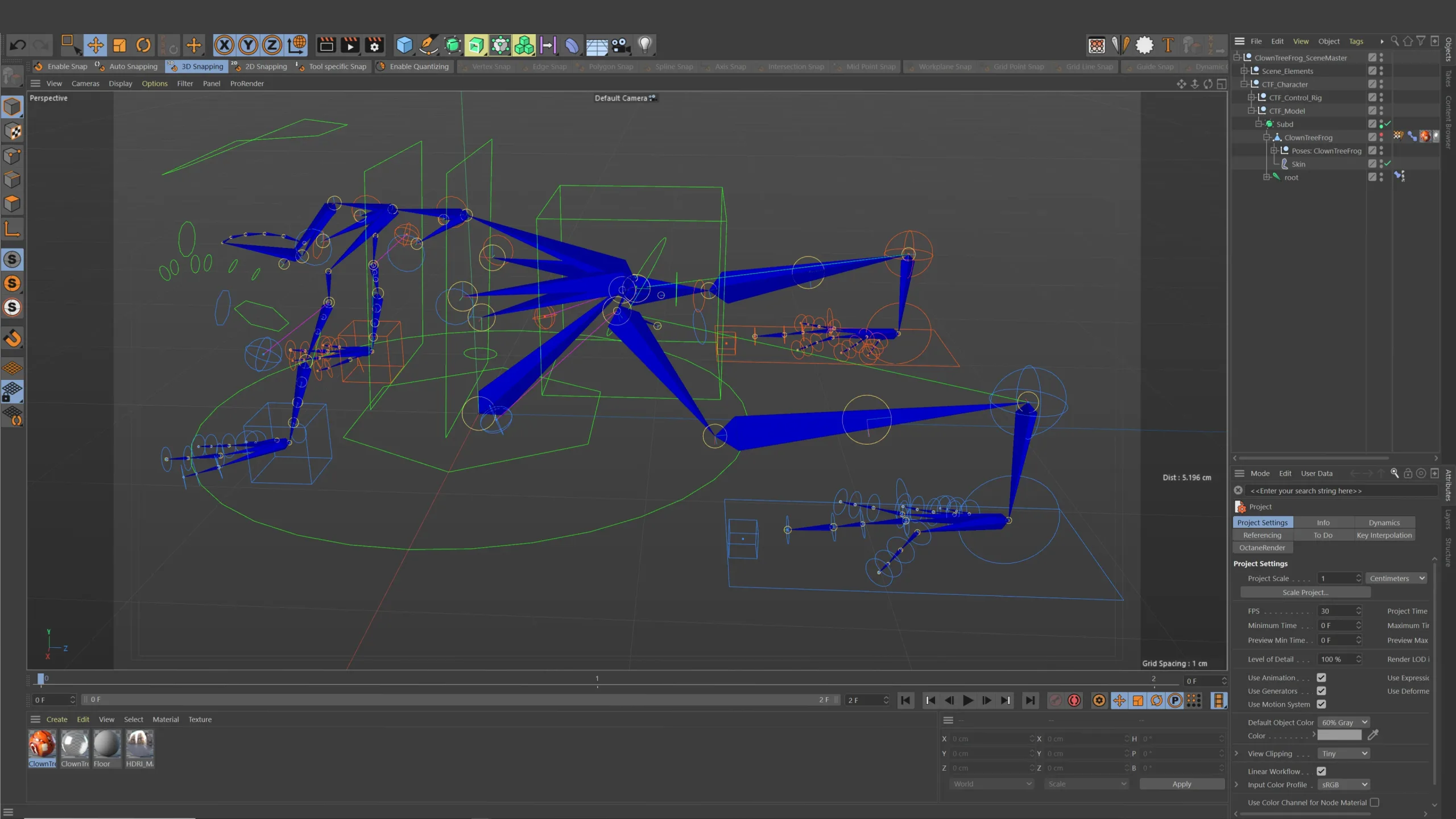Toggle Enable Quantizing
Screen dimensions: 1456x819
point(413,67)
